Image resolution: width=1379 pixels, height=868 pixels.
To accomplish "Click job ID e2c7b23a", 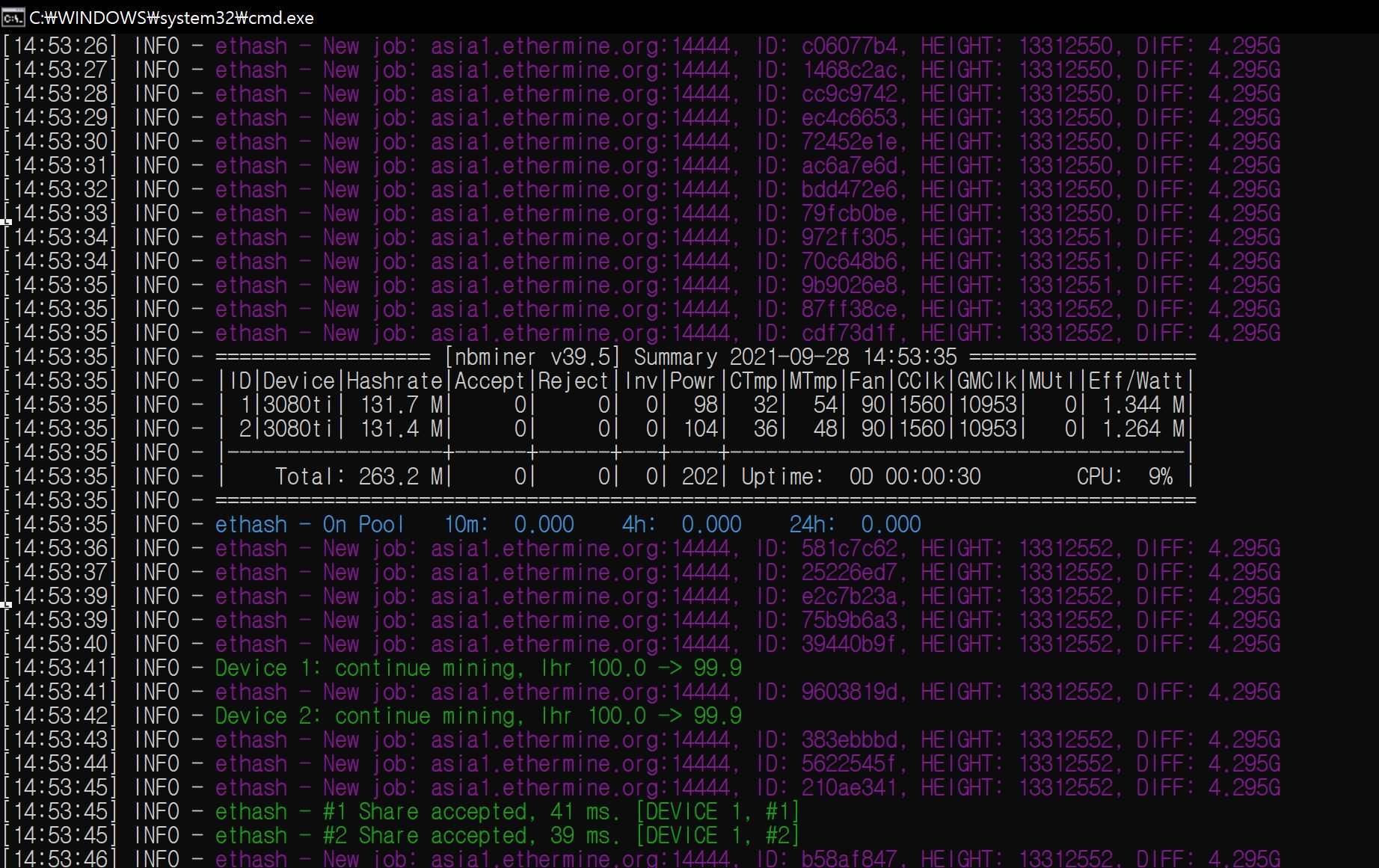I will tap(850, 597).
